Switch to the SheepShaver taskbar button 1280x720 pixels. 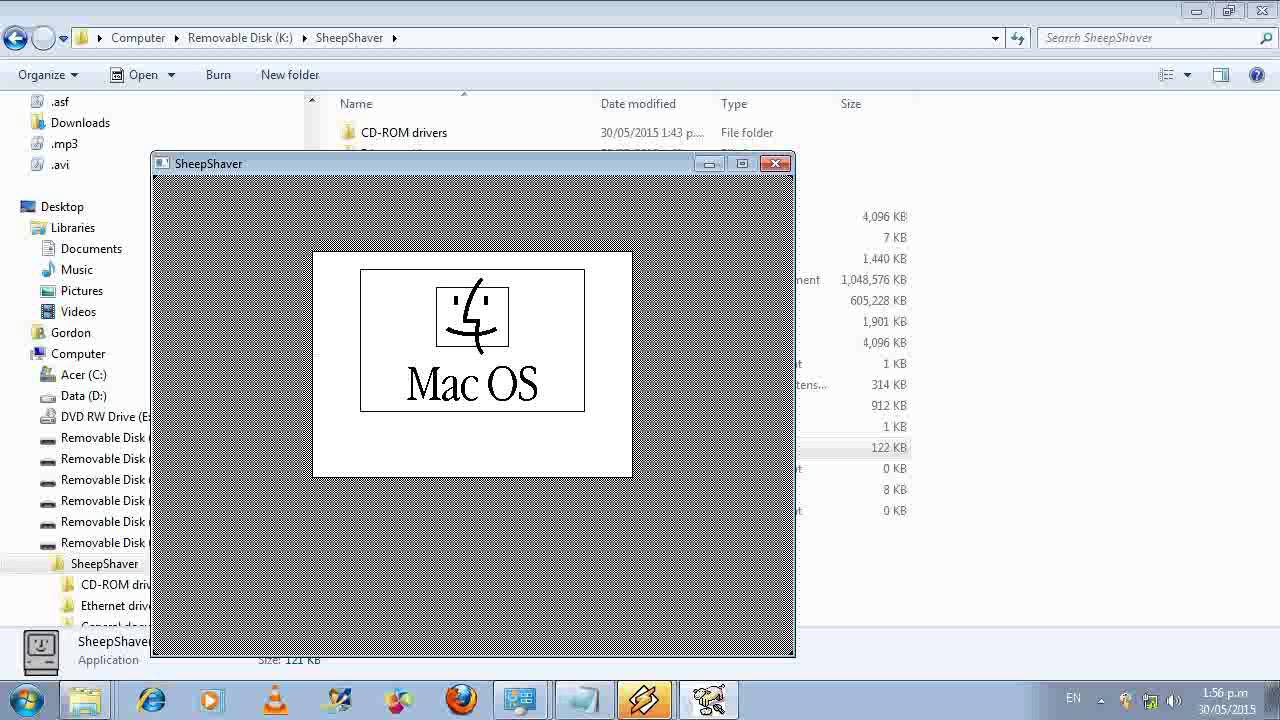point(708,700)
